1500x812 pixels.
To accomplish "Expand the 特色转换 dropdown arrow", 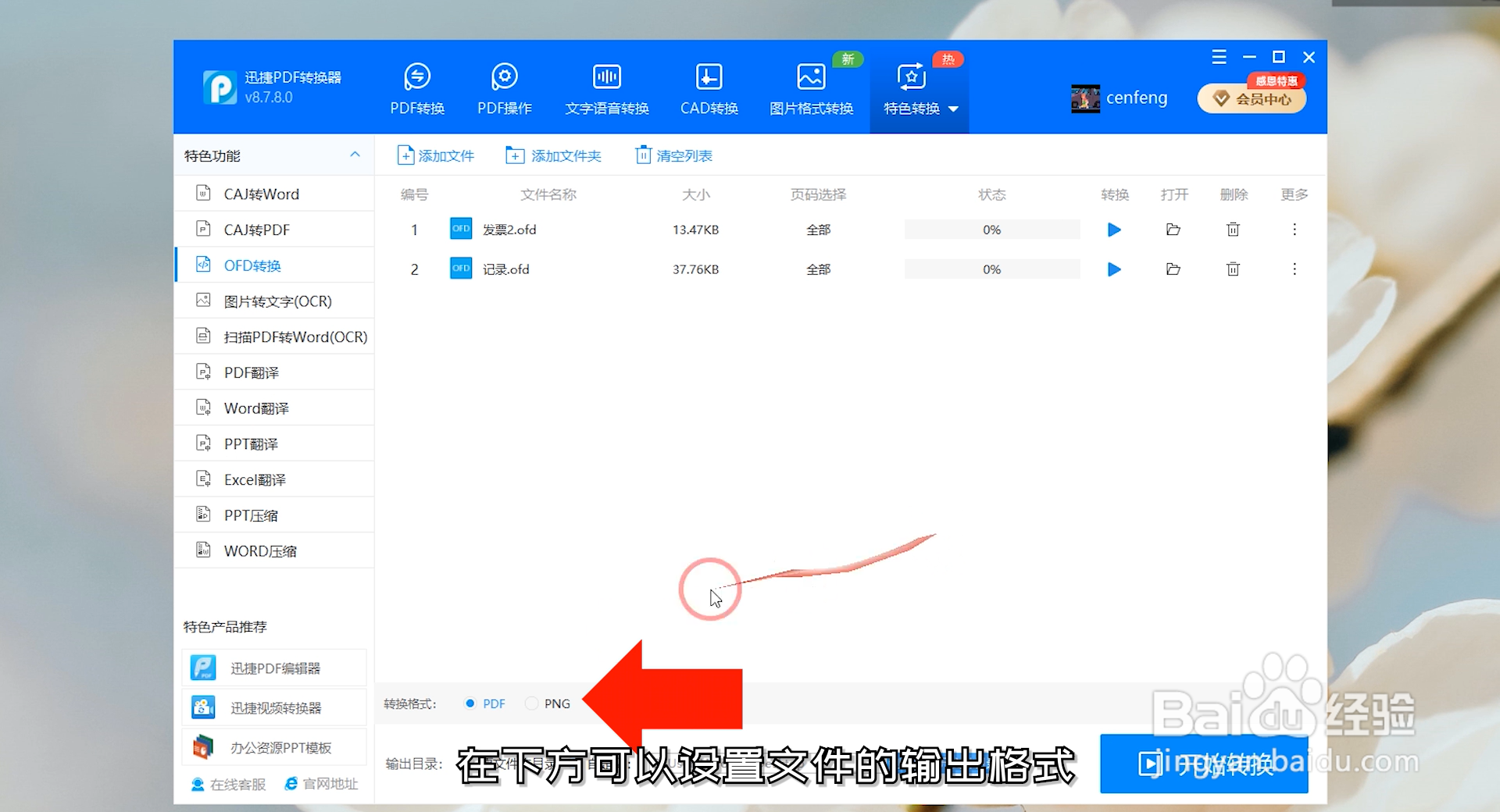I will coord(953,109).
